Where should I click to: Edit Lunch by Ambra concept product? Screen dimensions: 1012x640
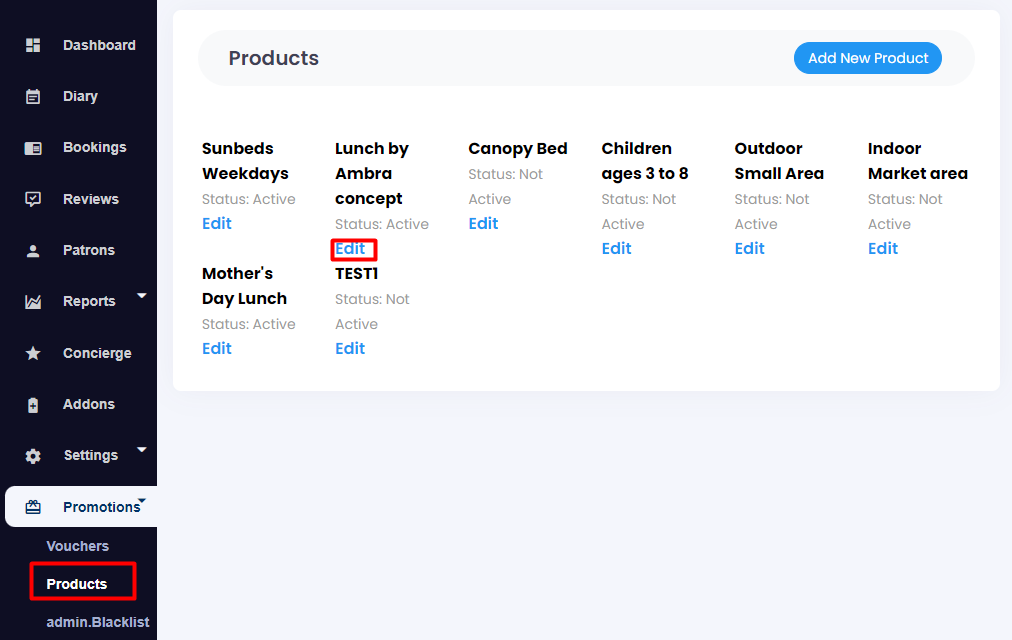350,248
